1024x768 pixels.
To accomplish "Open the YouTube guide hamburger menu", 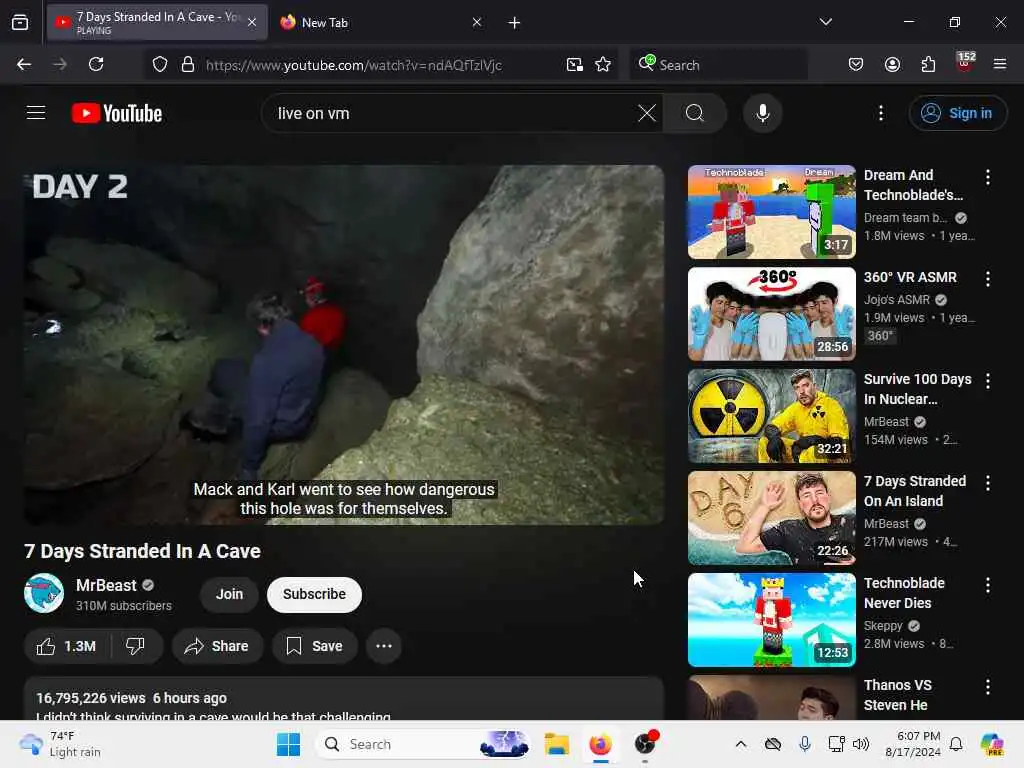I will coord(36,113).
